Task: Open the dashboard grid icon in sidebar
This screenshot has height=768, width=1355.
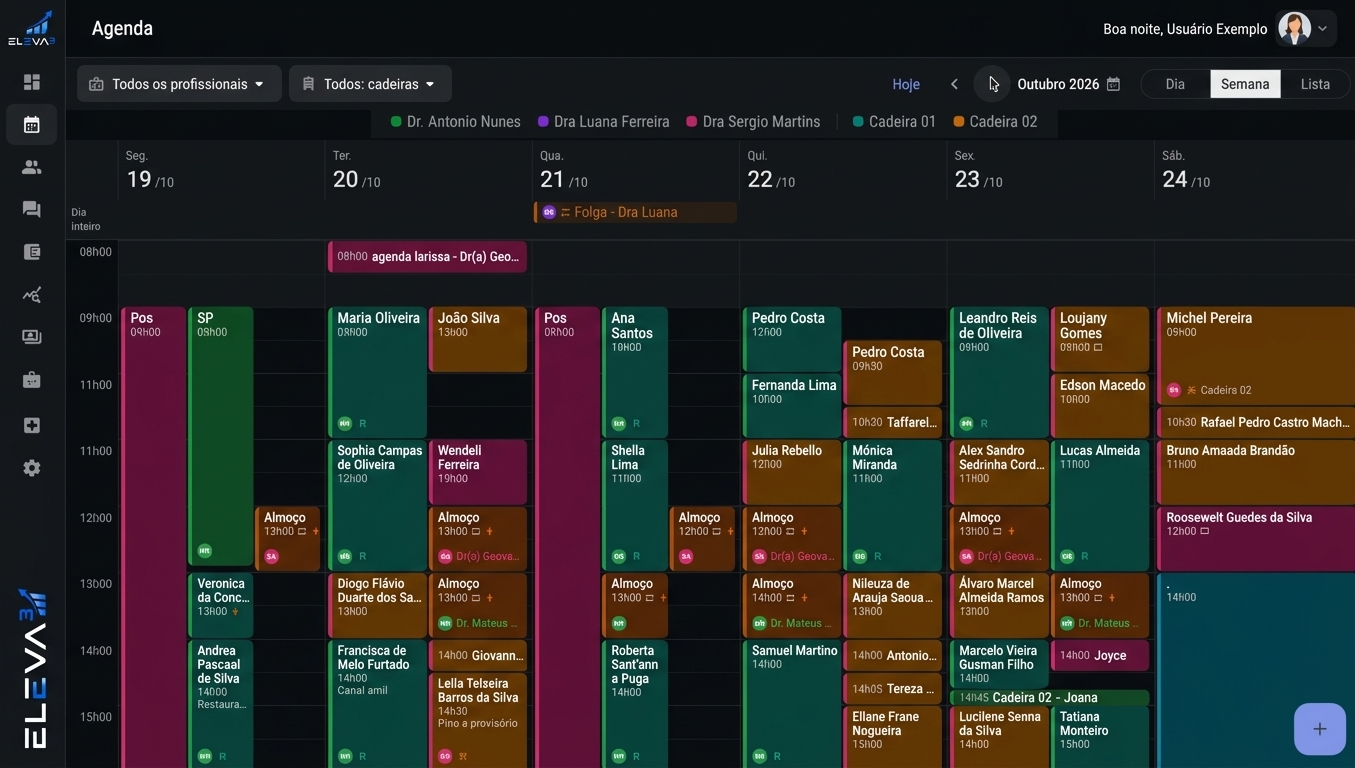Action: (32, 82)
